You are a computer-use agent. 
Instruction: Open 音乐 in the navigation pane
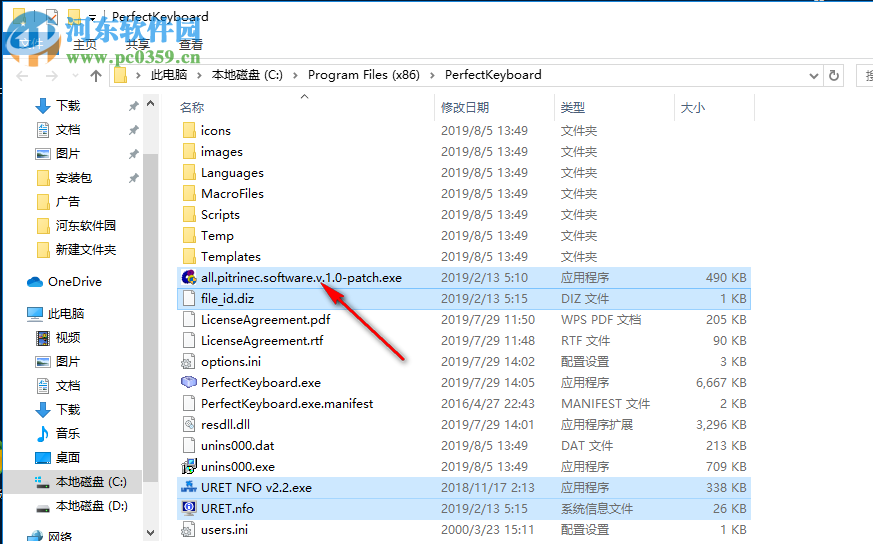tap(67, 433)
